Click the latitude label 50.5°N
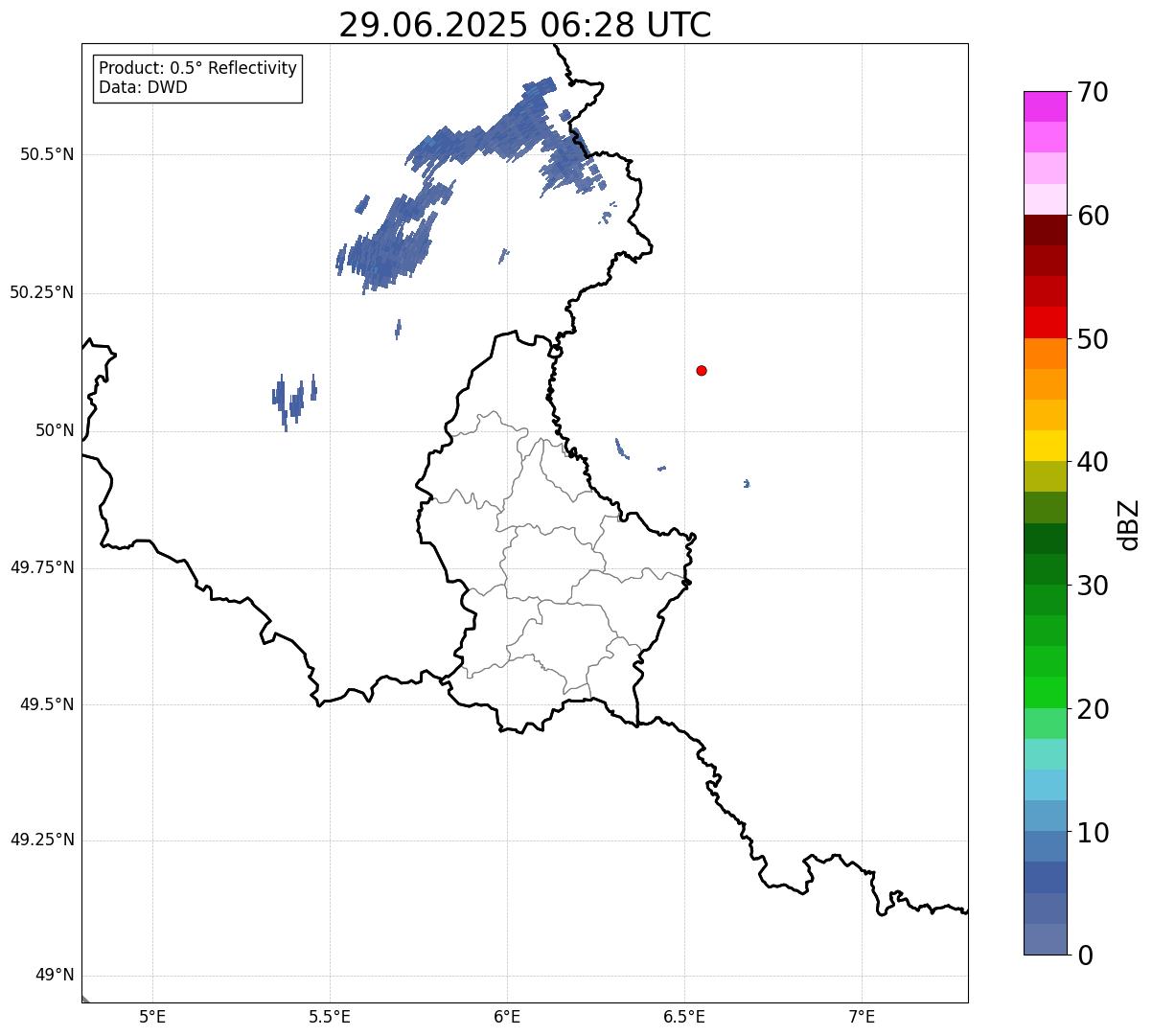1152x1036 pixels. tap(46, 154)
